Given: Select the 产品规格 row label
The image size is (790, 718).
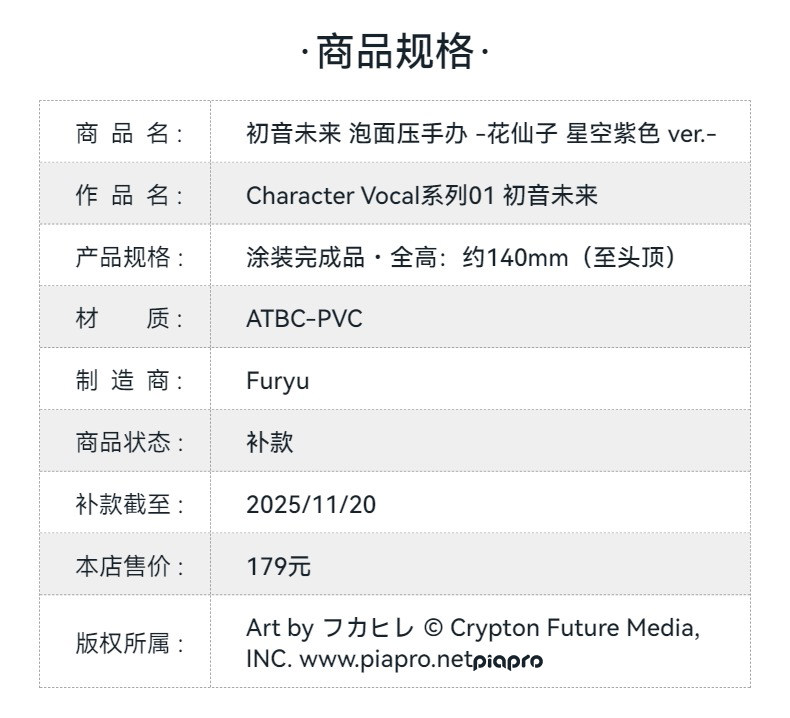Looking at the screenshot, I should [x=129, y=257].
